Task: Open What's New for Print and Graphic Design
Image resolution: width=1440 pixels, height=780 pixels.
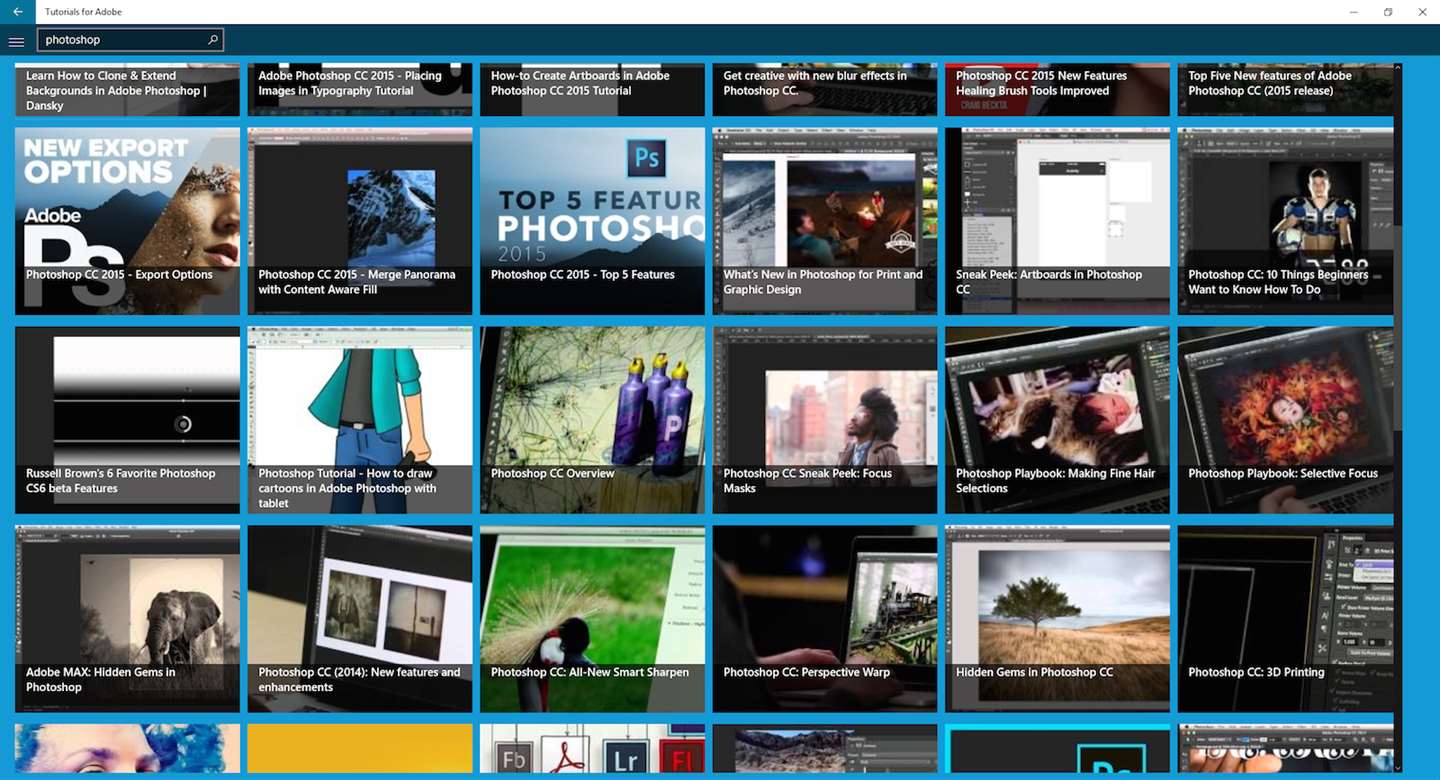Action: [825, 221]
